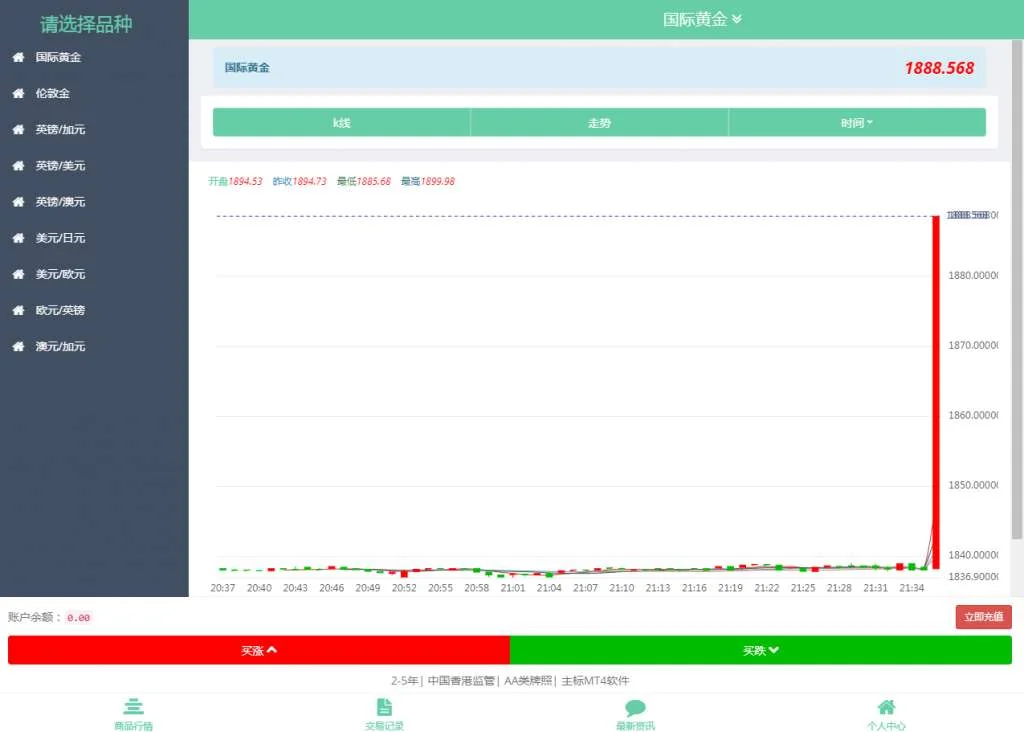Switch to the k线 chart tab

point(342,123)
